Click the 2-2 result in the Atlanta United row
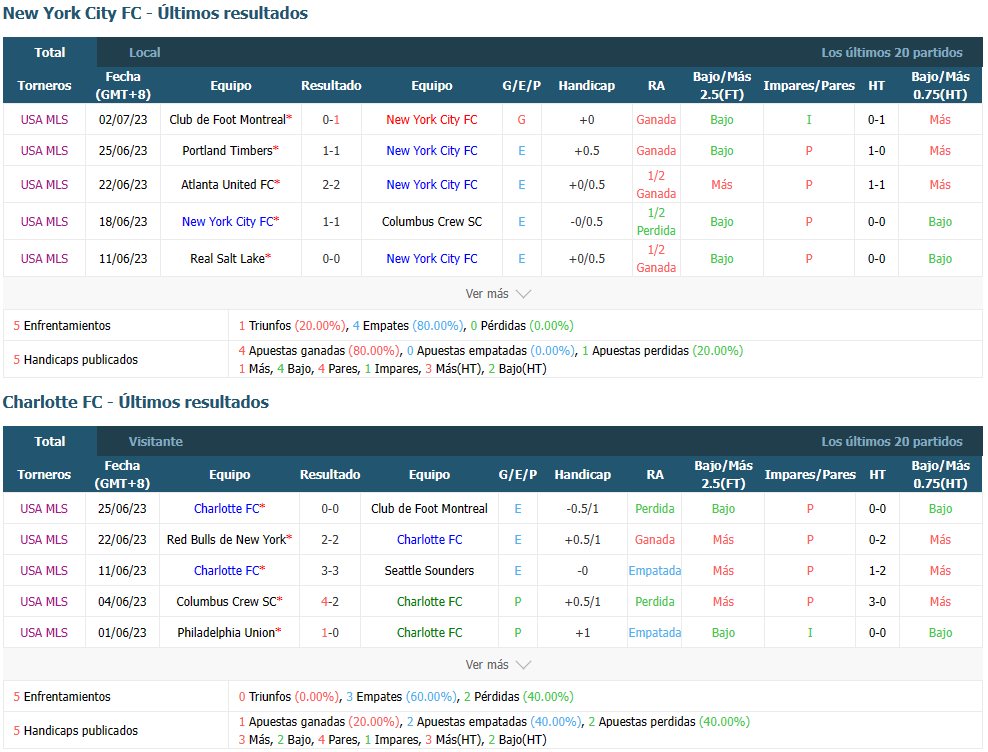The height and width of the screenshot is (752, 988). point(331,185)
